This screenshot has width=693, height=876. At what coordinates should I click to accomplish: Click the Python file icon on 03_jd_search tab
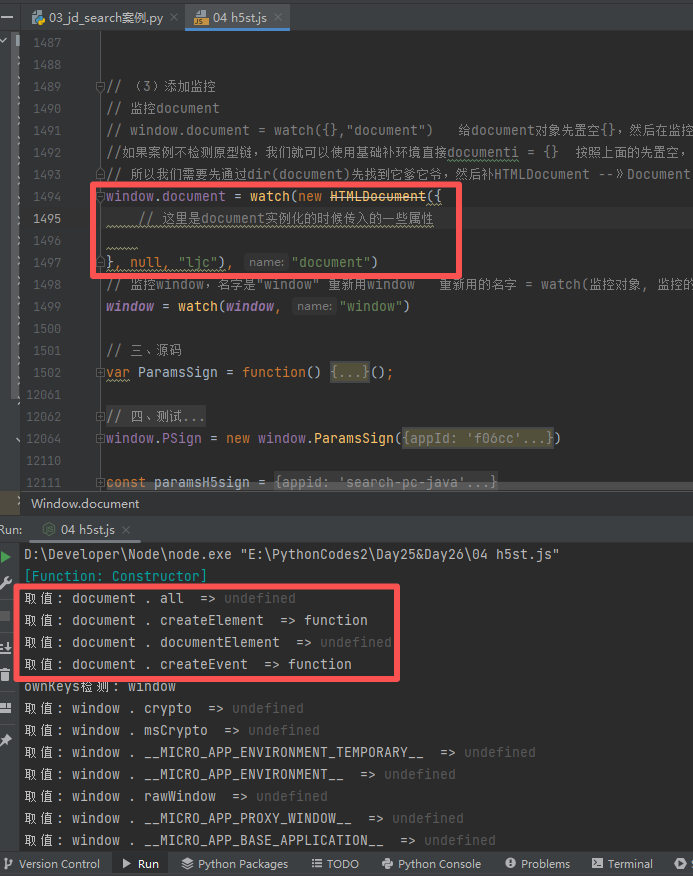click(38, 18)
